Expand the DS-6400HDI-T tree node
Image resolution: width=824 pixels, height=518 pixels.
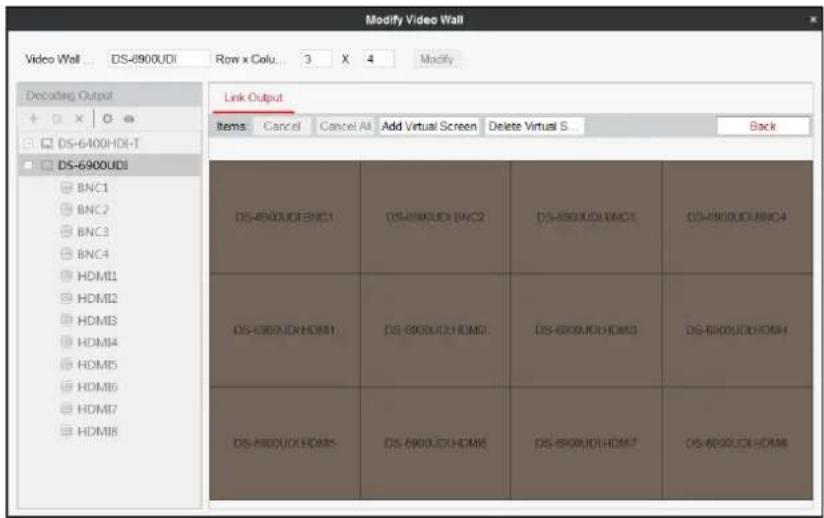pyautogui.click(x=29, y=143)
